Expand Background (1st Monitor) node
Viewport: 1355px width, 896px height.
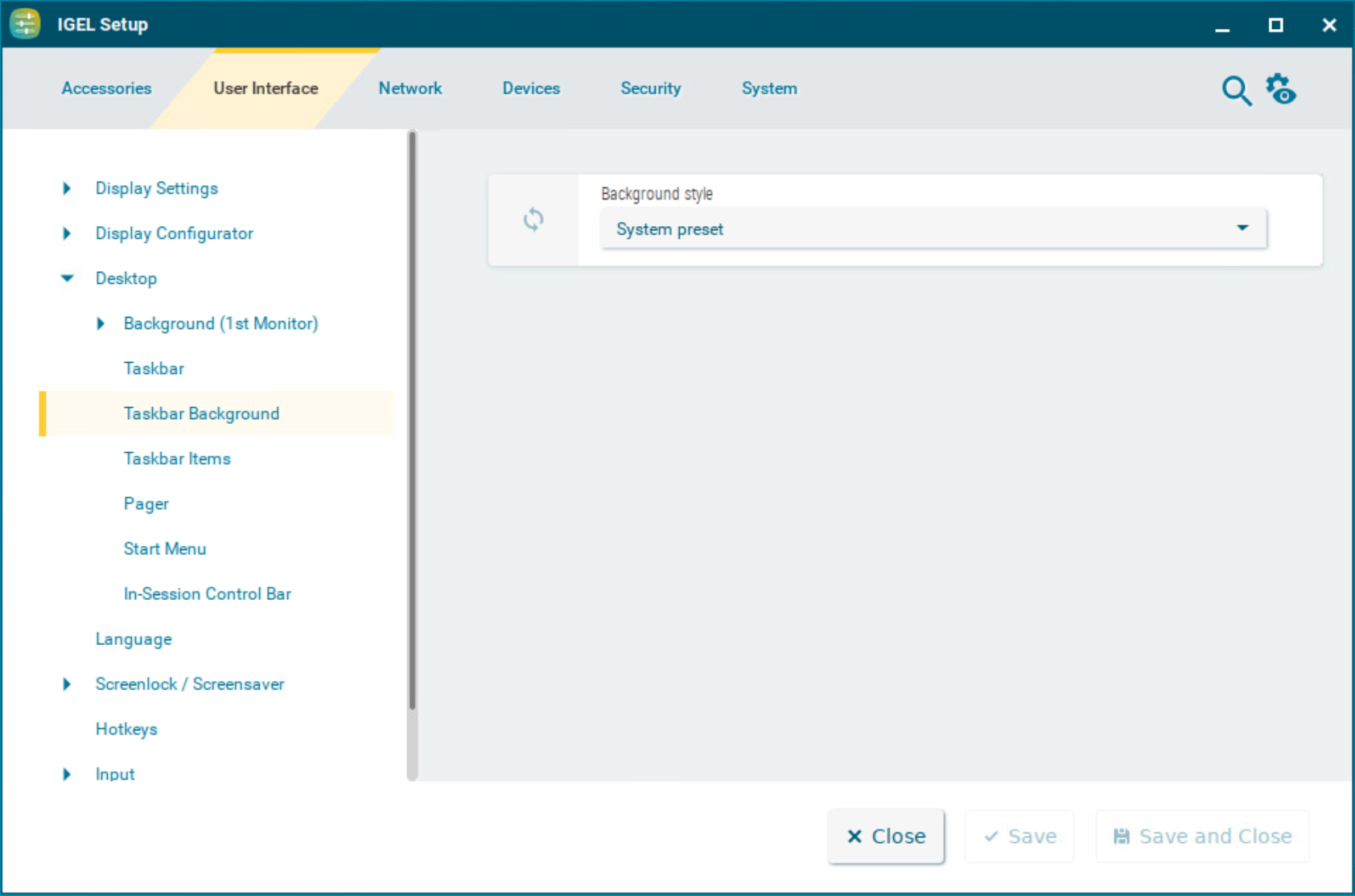pos(101,323)
